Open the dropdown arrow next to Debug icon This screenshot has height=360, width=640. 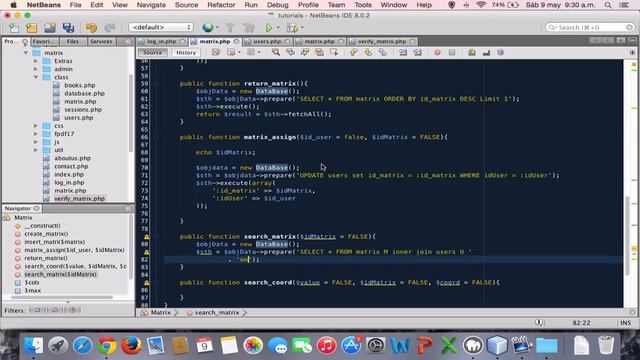[302, 27]
